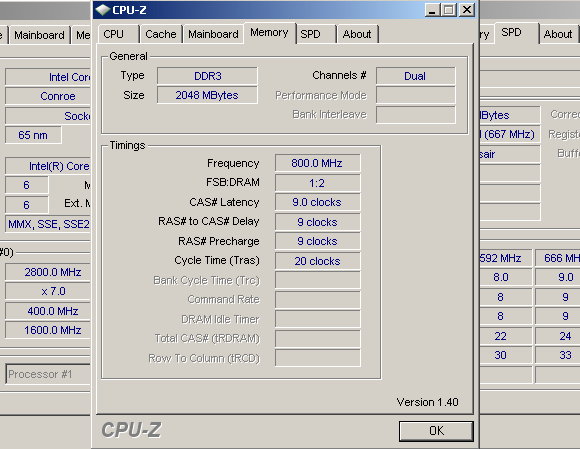
Task: Open the CPU tab in front window
Action: (118, 34)
